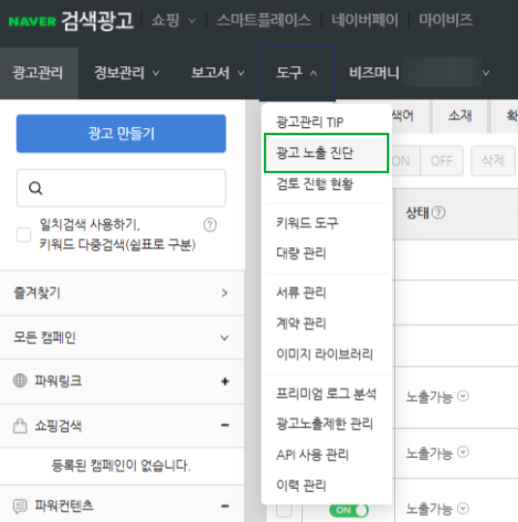
Task: Expand the 즐겨찾기 section arrow
Action: (x=225, y=293)
